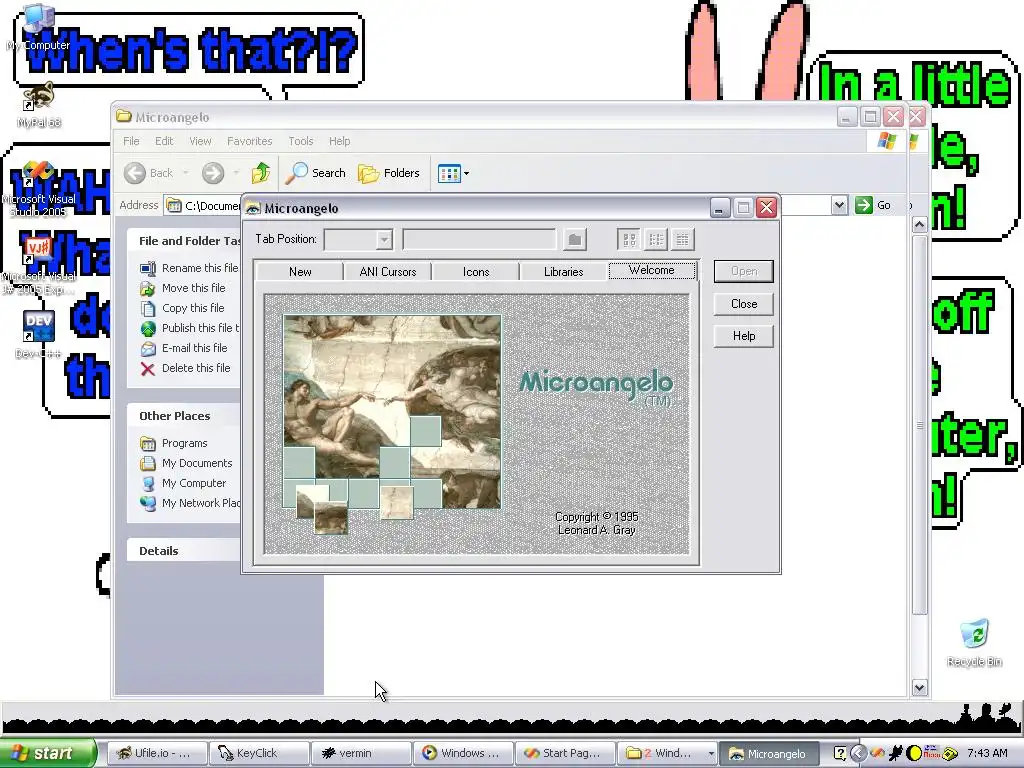Click the Explorer Forward arrow
The width and height of the screenshot is (1024, 768).
tap(213, 173)
